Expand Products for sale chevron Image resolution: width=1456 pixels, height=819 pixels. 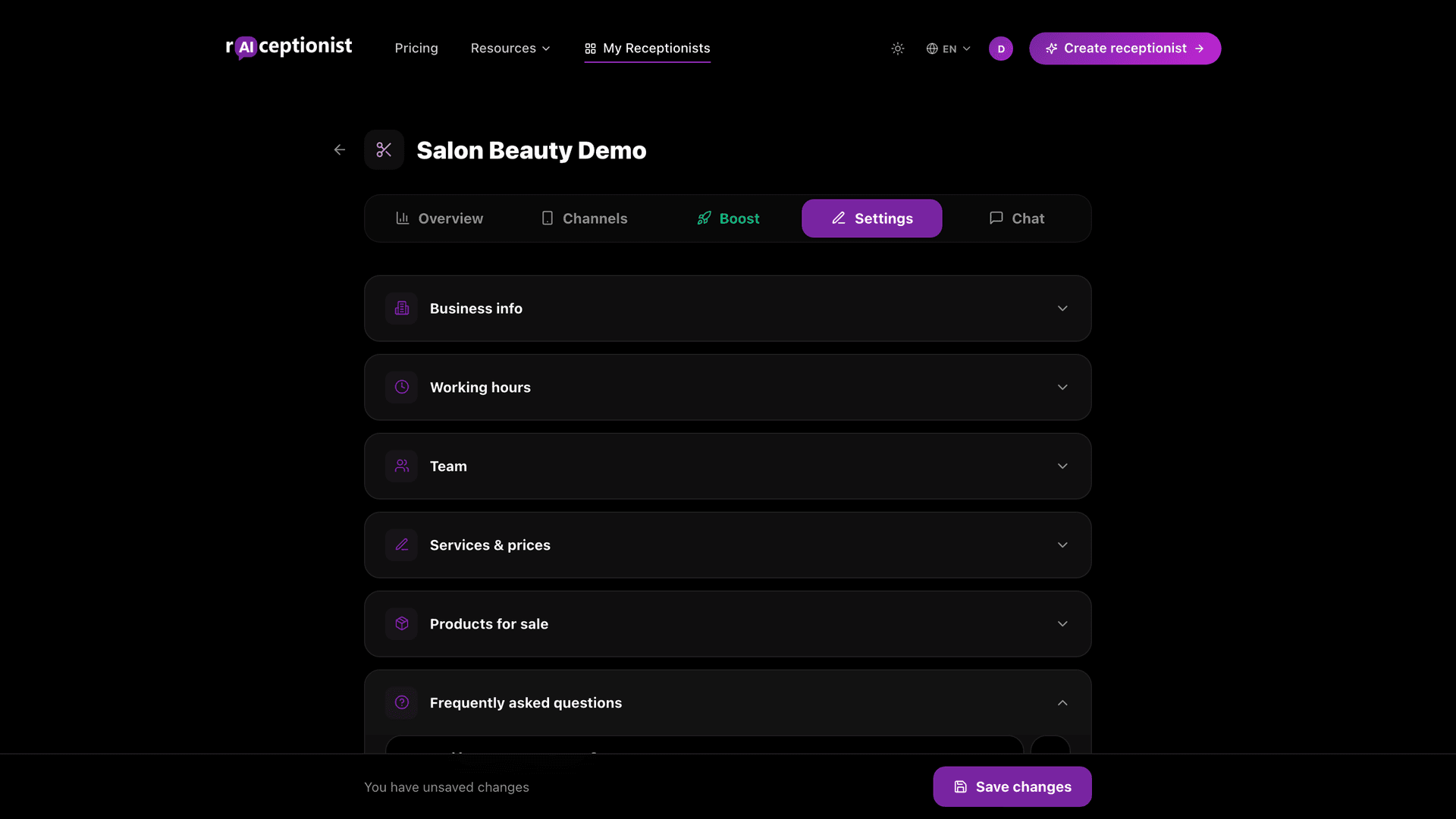(x=1062, y=624)
